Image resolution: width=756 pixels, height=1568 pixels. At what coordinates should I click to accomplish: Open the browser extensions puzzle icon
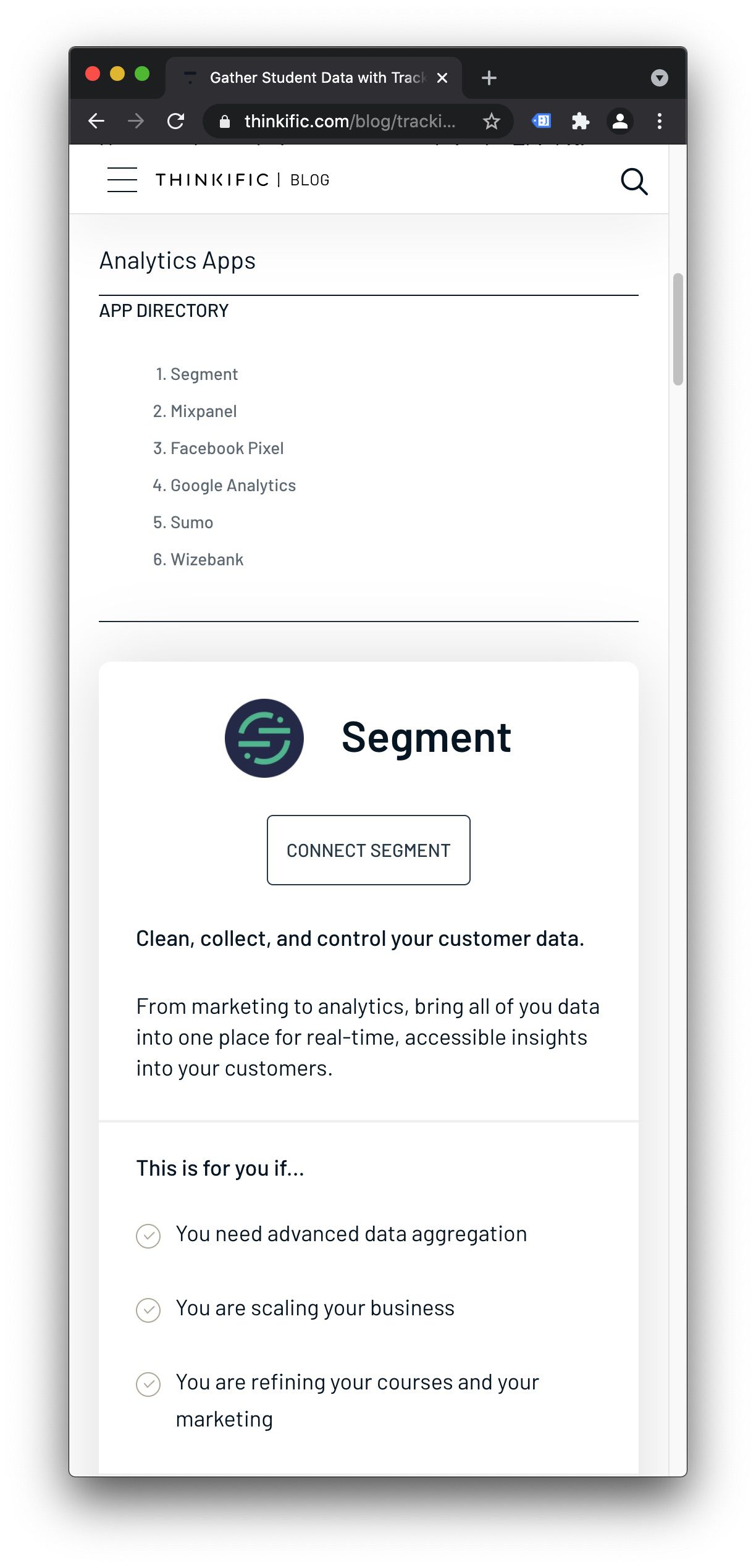(580, 121)
